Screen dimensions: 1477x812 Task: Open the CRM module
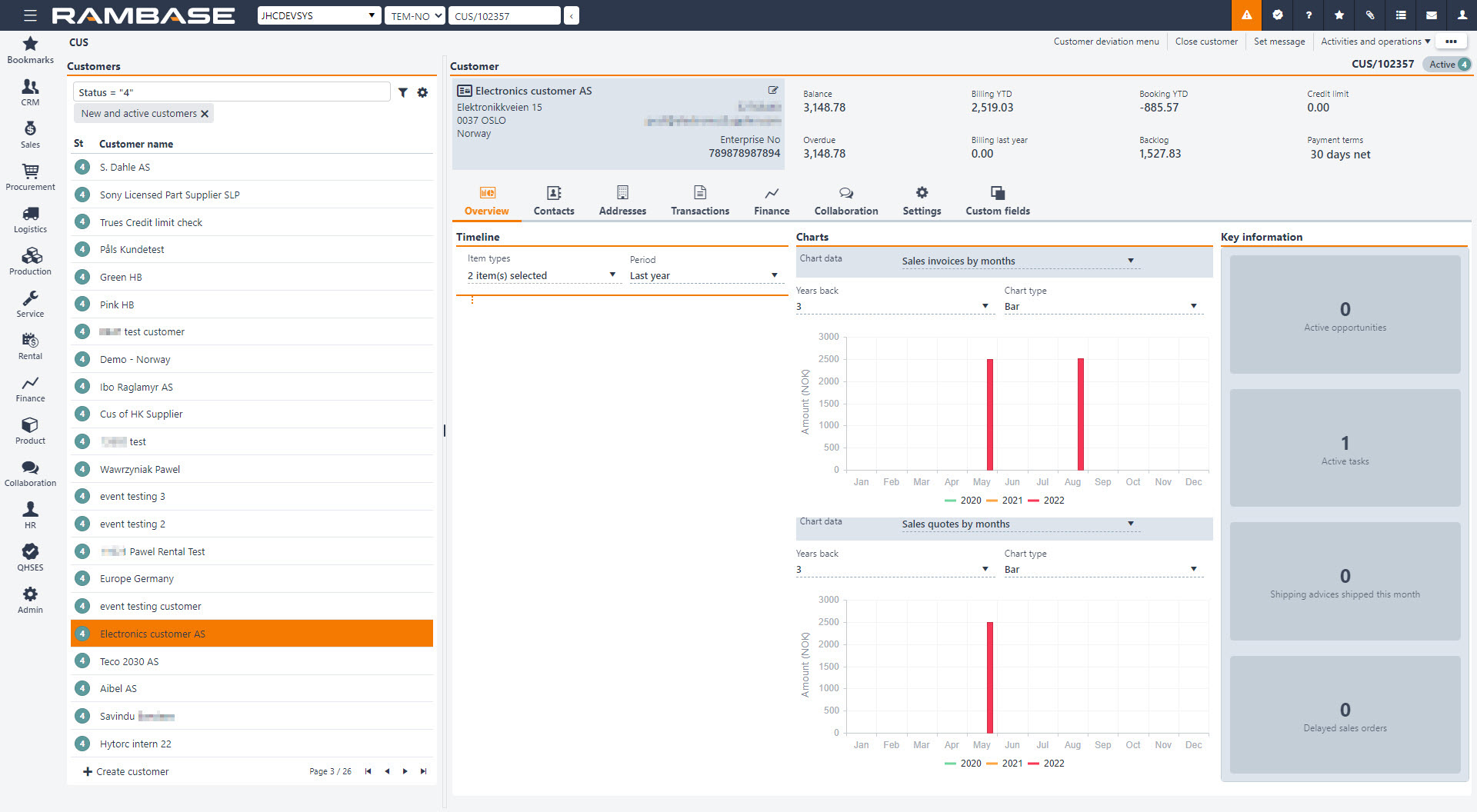30,92
